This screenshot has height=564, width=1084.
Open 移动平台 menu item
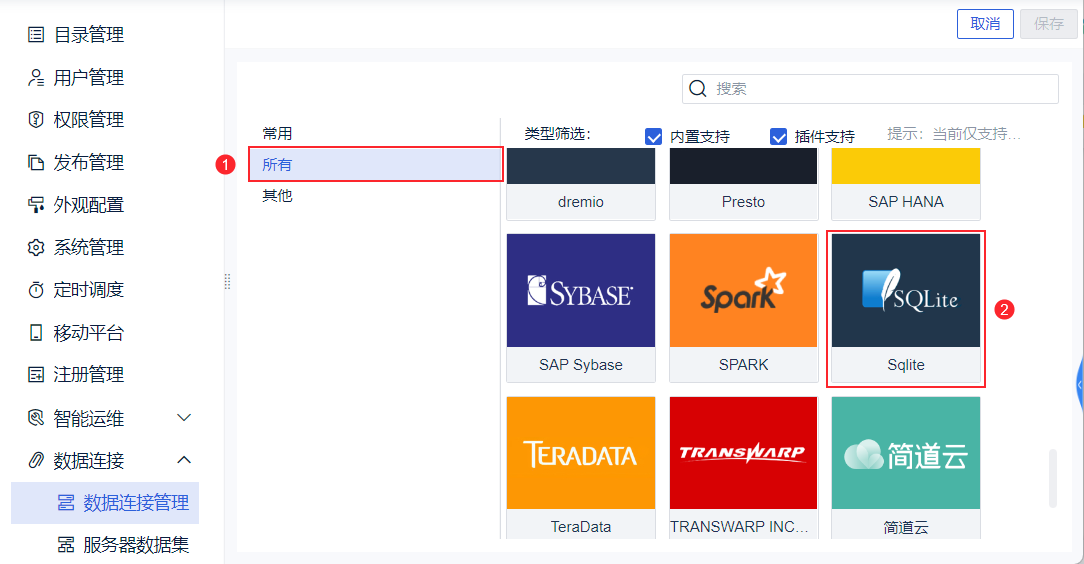88,332
